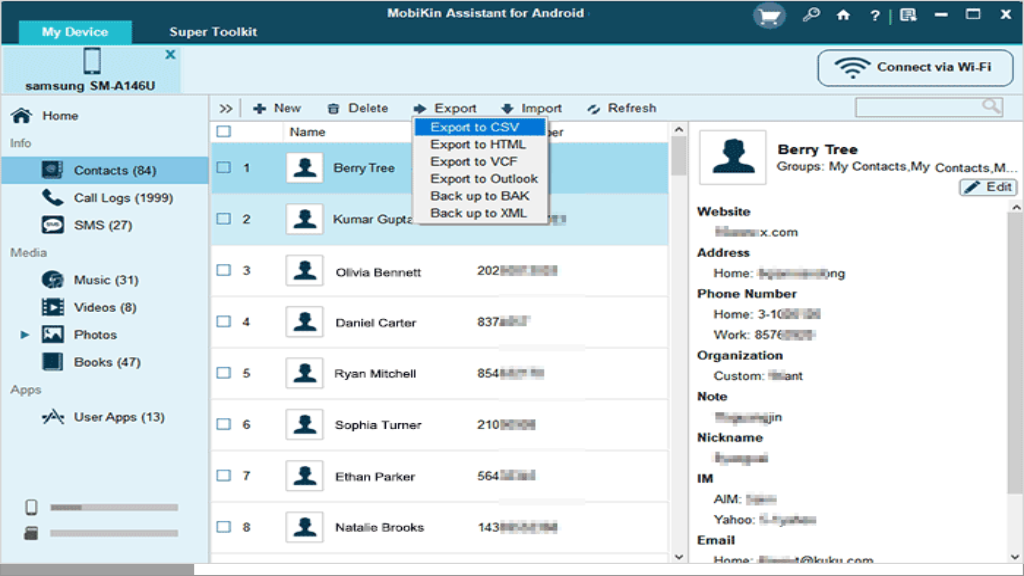This screenshot has height=576, width=1024.
Task: Check the box for Kumar Gupta
Action: (x=224, y=219)
